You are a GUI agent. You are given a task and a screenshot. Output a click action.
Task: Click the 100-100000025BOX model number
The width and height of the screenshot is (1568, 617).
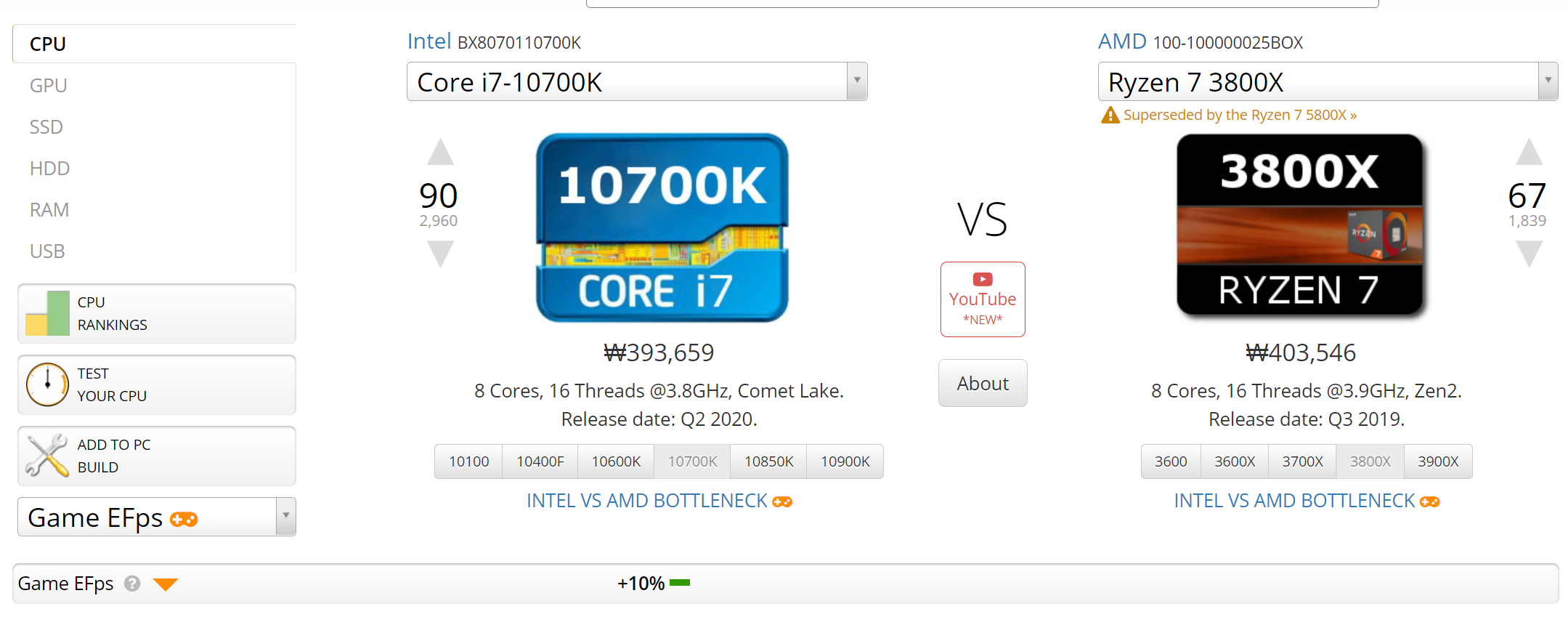(x=1228, y=43)
